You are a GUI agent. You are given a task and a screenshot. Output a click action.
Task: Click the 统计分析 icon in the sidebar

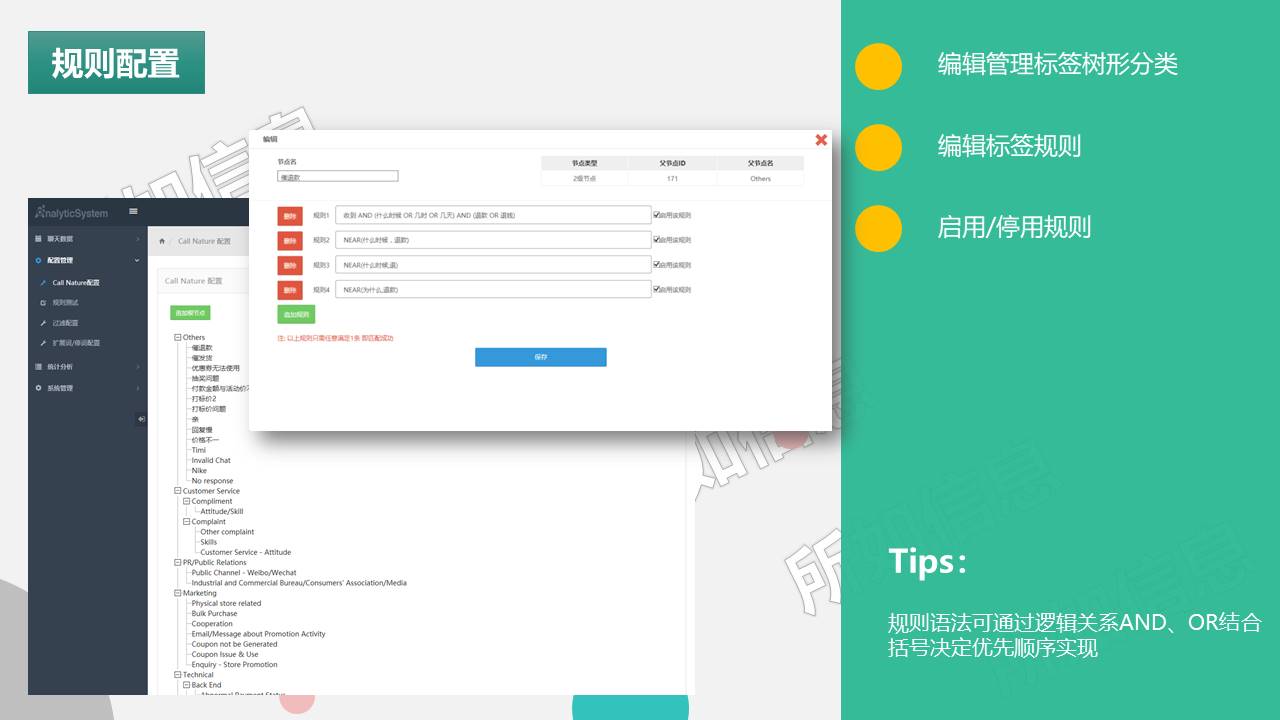(38, 367)
